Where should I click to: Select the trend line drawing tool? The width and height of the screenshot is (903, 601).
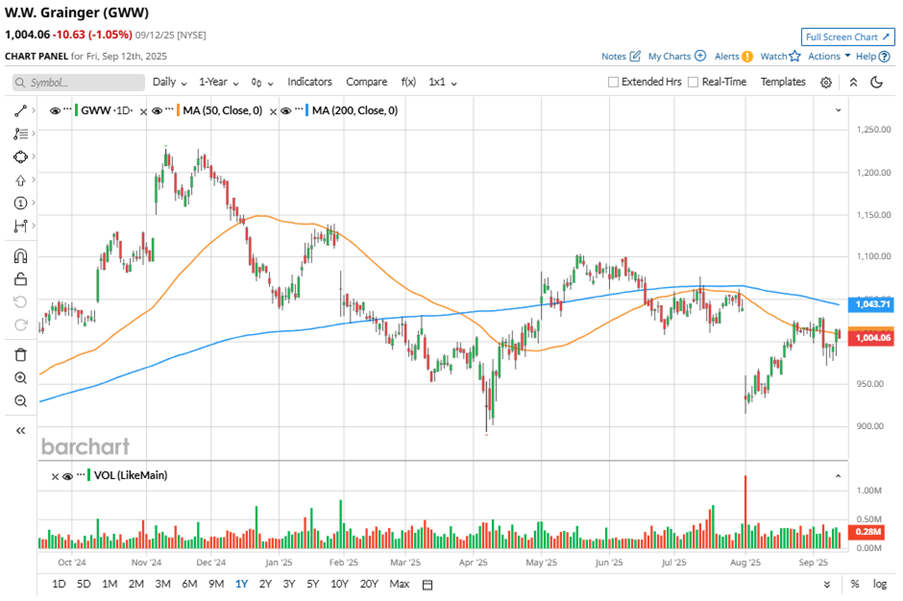click(x=20, y=111)
